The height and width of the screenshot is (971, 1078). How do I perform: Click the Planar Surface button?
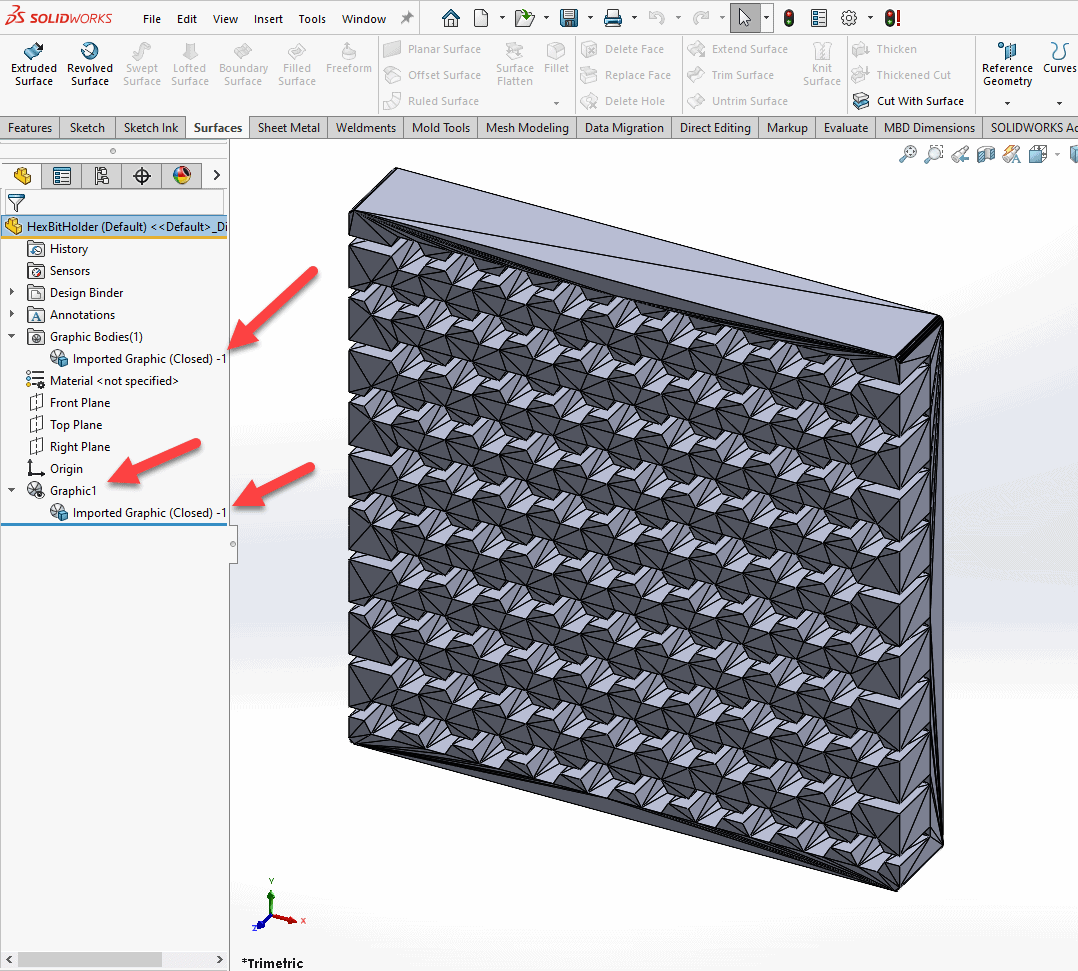pos(432,50)
